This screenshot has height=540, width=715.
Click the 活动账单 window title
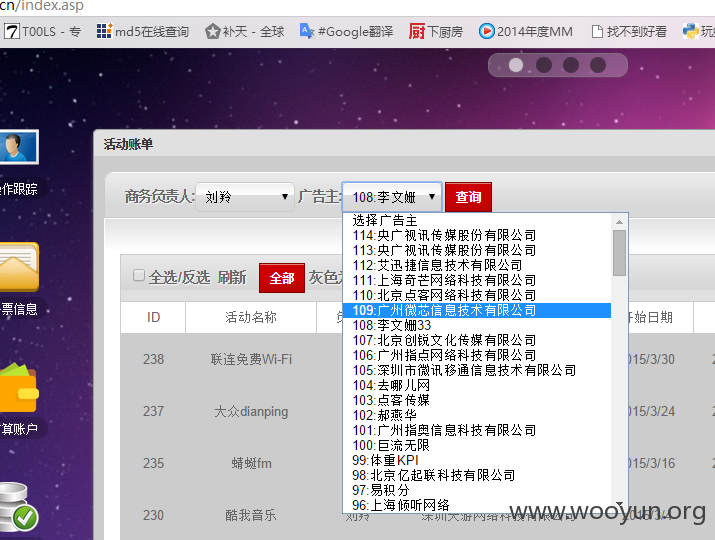[128, 144]
